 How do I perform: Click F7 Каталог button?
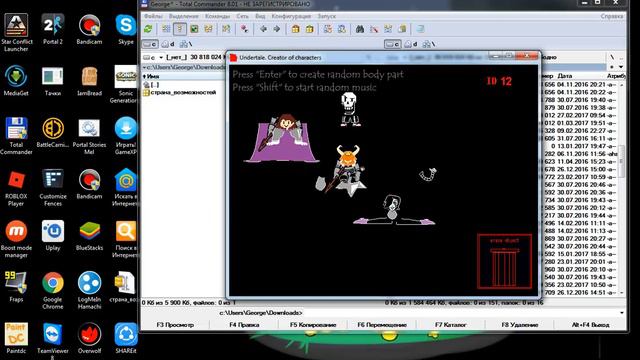point(451,325)
